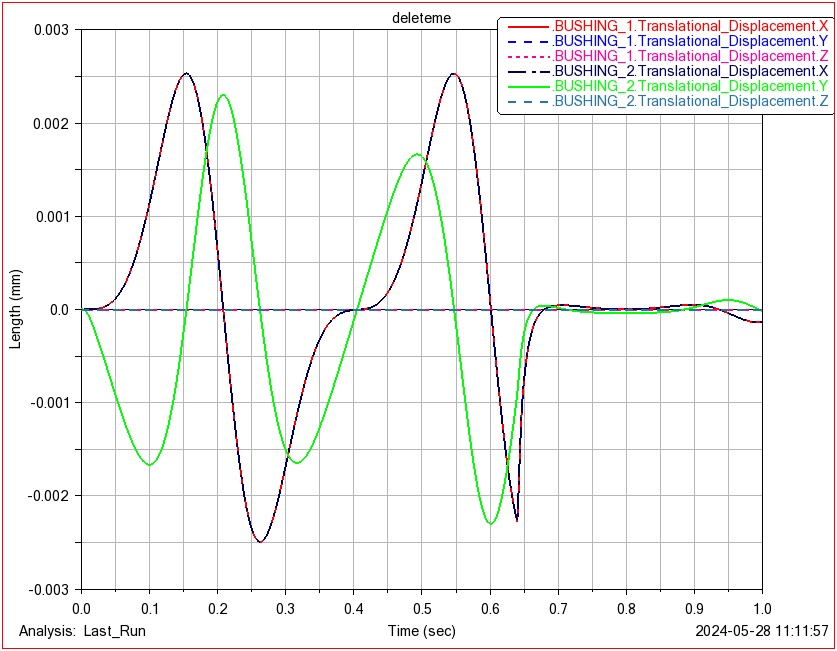Choose the BUSHING_2.Translational_Displacement.Y legend text
Screen dimensions: 837x651
point(690,86)
